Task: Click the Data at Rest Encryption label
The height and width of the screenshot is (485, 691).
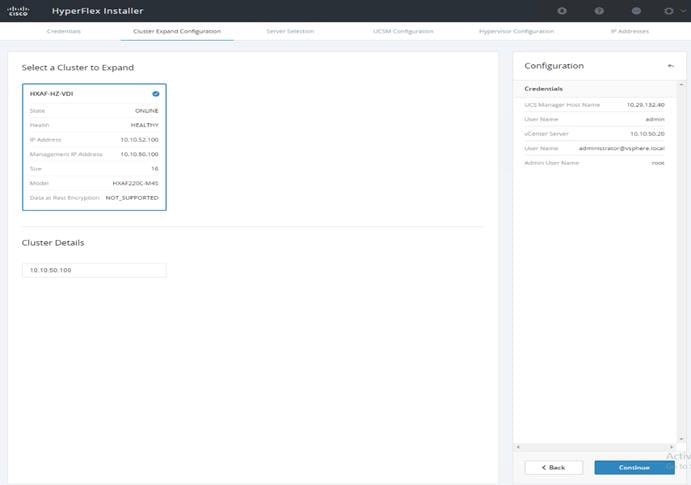Action: [64, 198]
